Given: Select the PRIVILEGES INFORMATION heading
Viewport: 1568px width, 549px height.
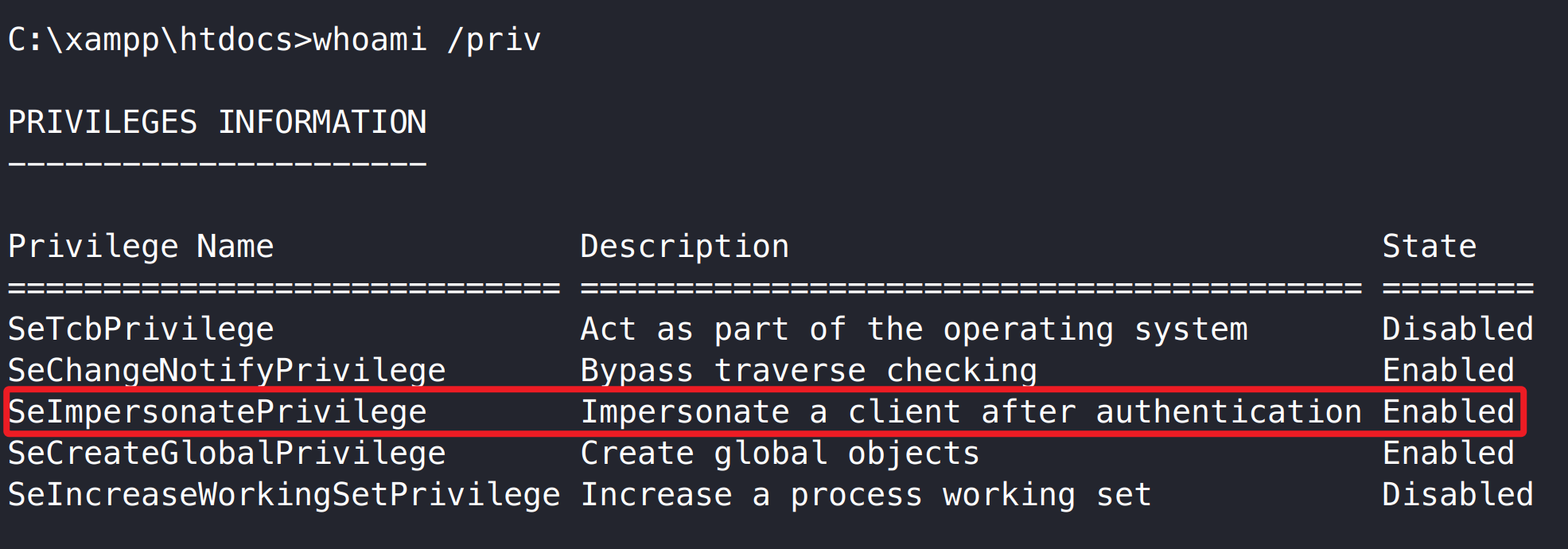Looking at the screenshot, I should pos(217,123).
